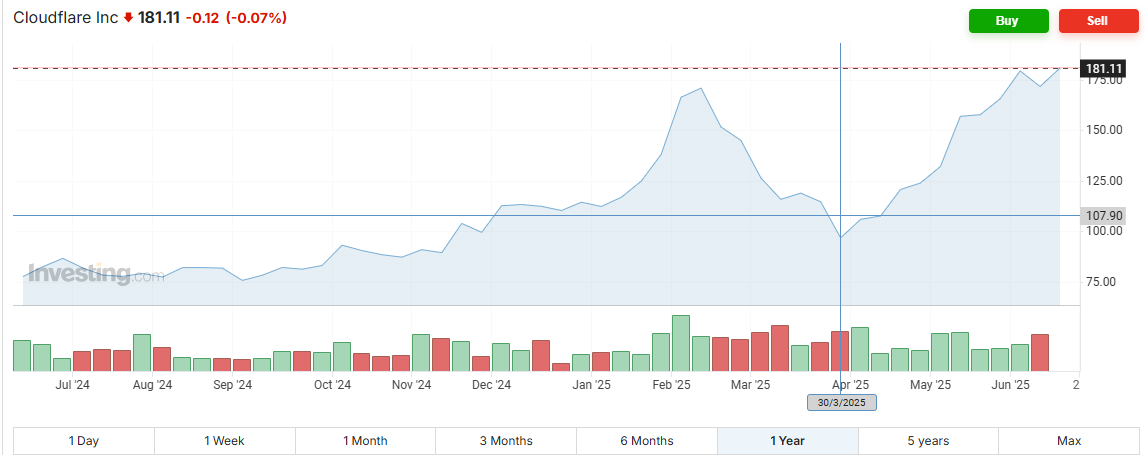Choose the 5 years range tab

pyautogui.click(x=928, y=441)
